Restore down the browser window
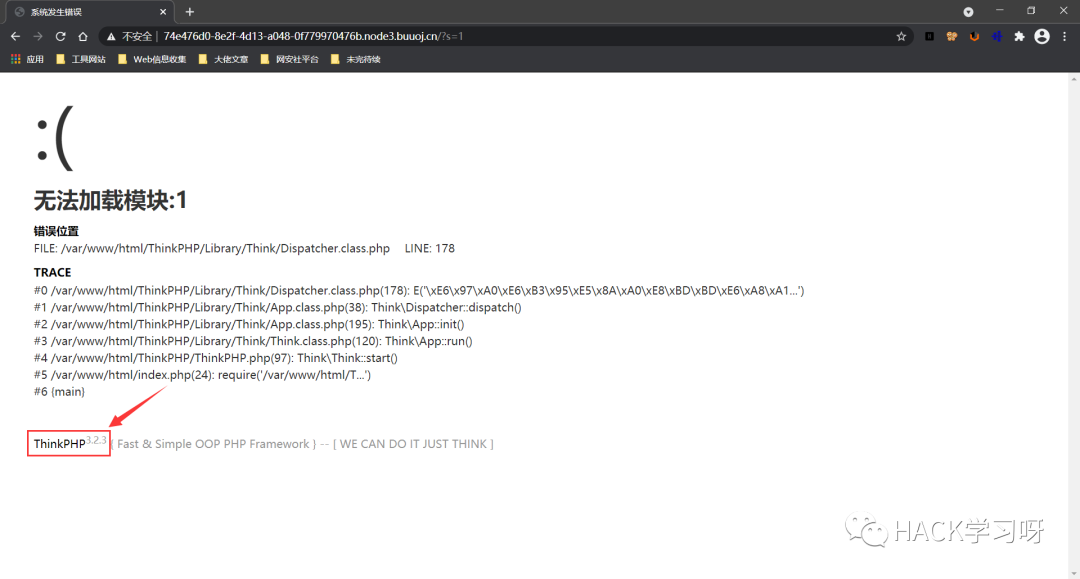Screen dimensions: 1080x579 click(1031, 10)
